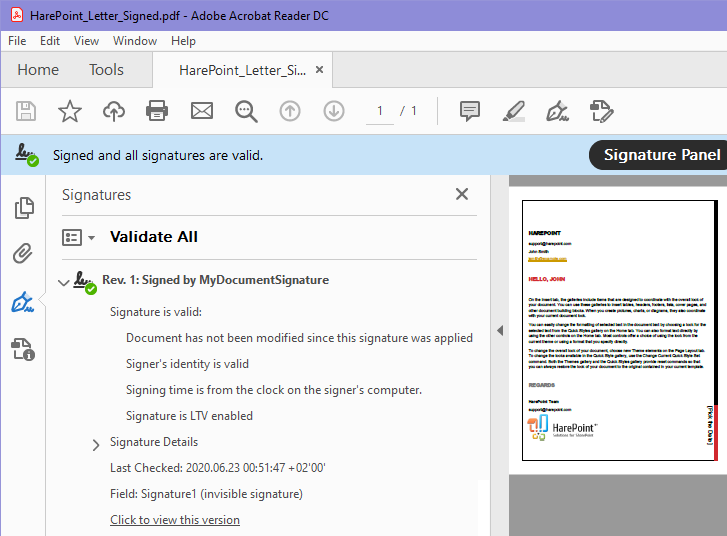This screenshot has width=727, height=536.
Task: Click the signature status icon in banner
Action: tap(26, 155)
